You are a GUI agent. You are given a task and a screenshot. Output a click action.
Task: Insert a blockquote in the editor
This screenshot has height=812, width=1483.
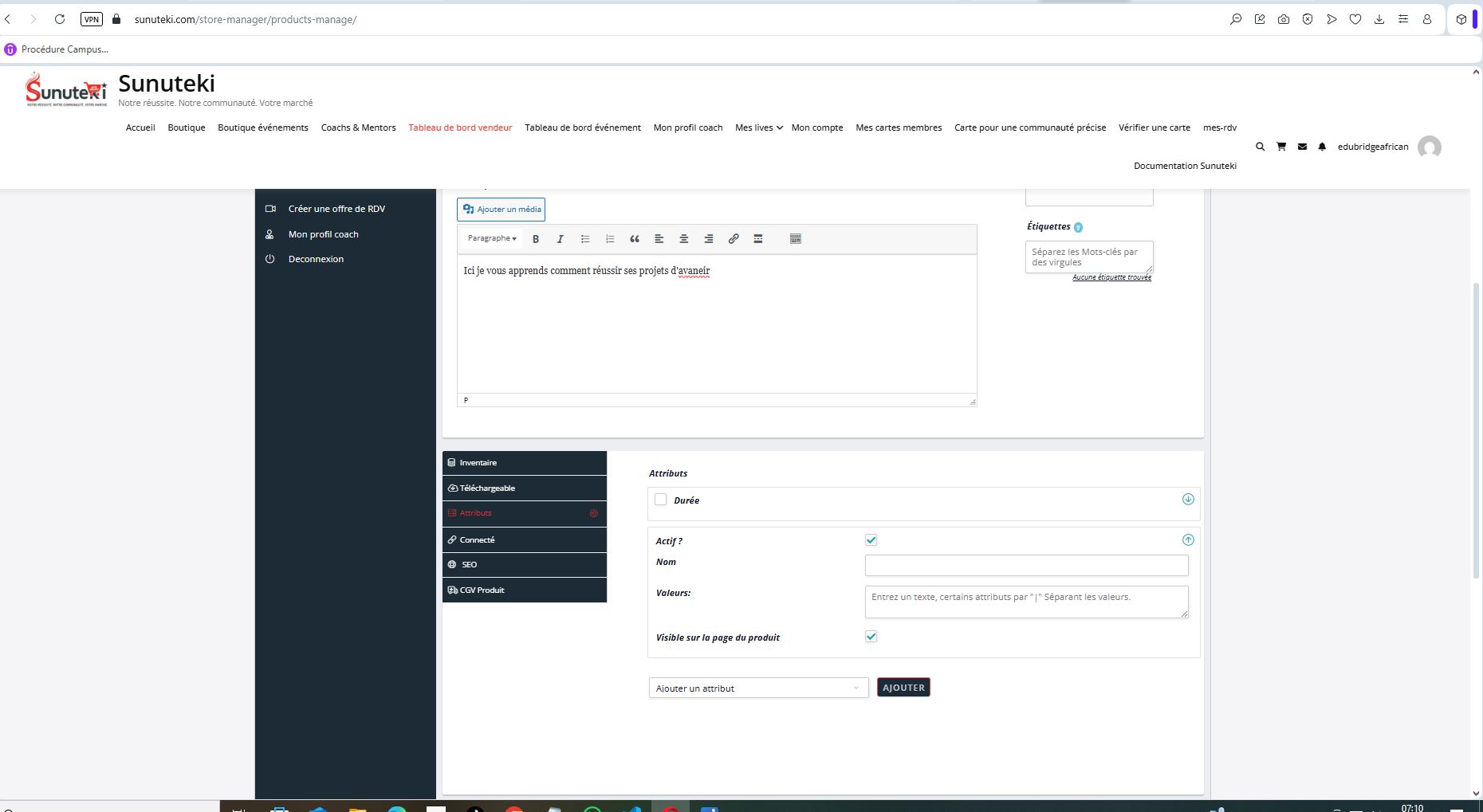point(635,239)
